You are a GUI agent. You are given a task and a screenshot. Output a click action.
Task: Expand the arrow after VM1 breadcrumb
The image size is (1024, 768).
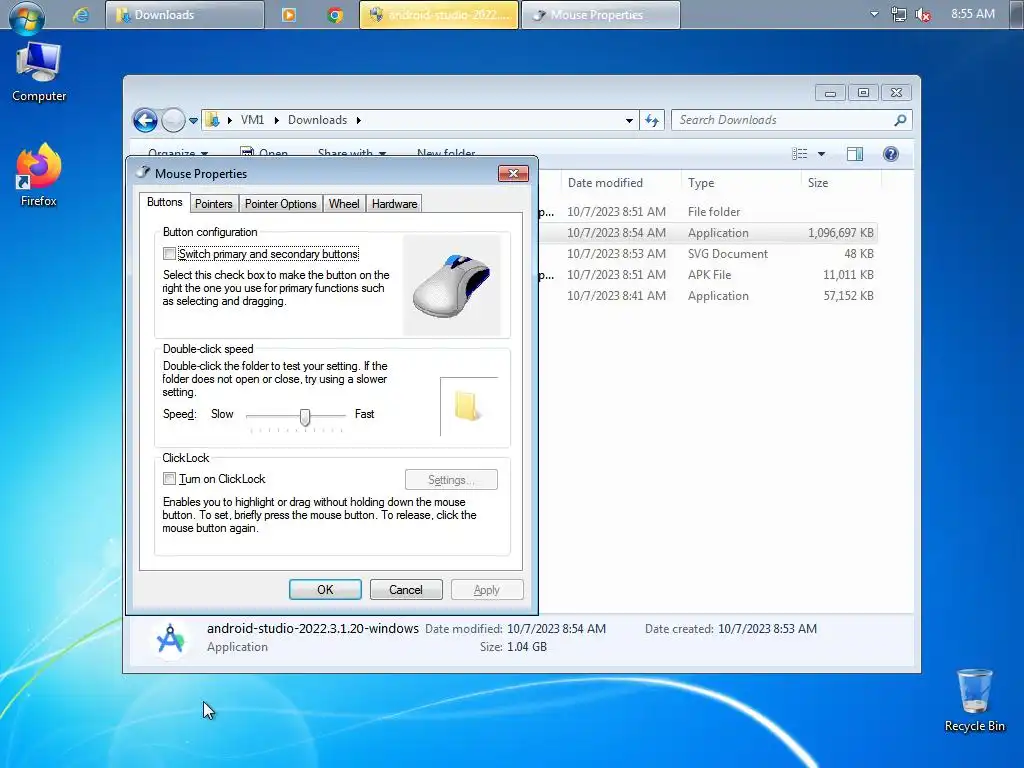276,120
